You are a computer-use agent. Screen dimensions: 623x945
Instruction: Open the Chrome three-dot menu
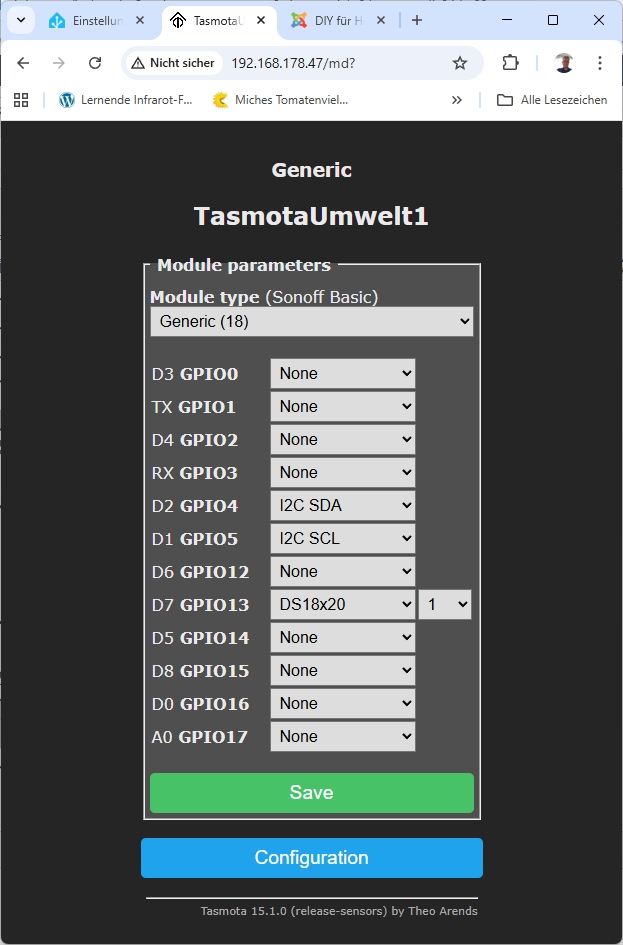point(600,63)
